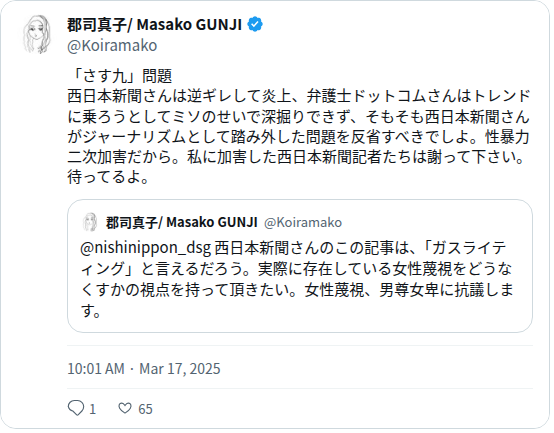
Task: Click the quoted text line ending 抗議しま
Action: click(x=297, y=290)
